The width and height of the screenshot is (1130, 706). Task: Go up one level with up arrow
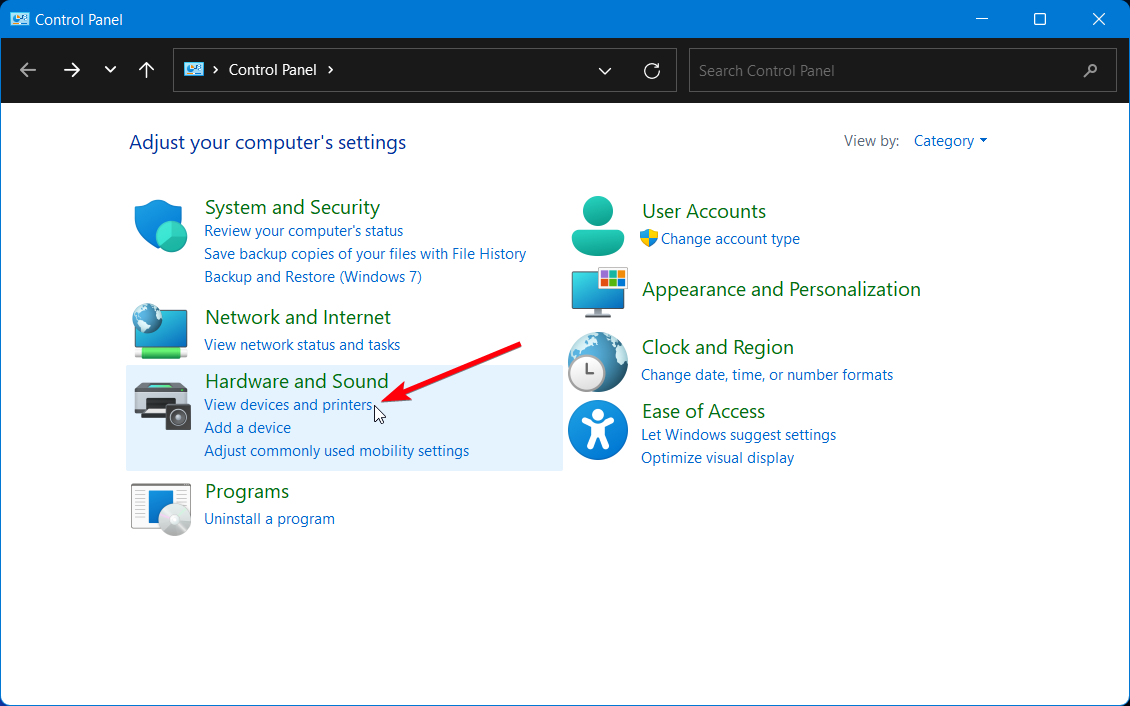coord(146,70)
